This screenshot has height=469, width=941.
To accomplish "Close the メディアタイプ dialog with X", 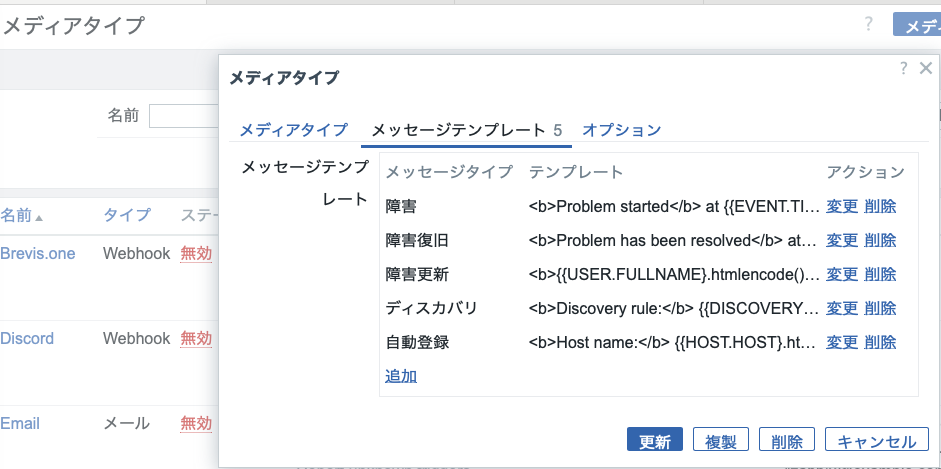I will coord(925,68).
